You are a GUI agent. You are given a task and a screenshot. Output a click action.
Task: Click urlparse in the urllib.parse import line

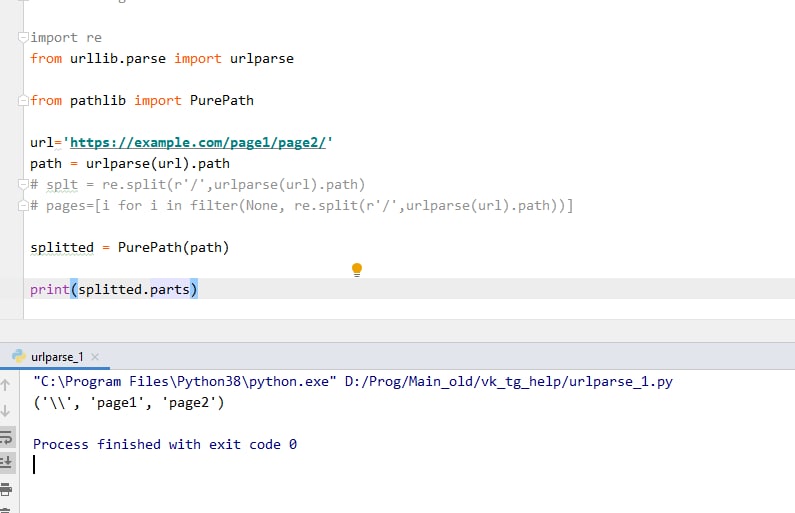[x=262, y=58]
